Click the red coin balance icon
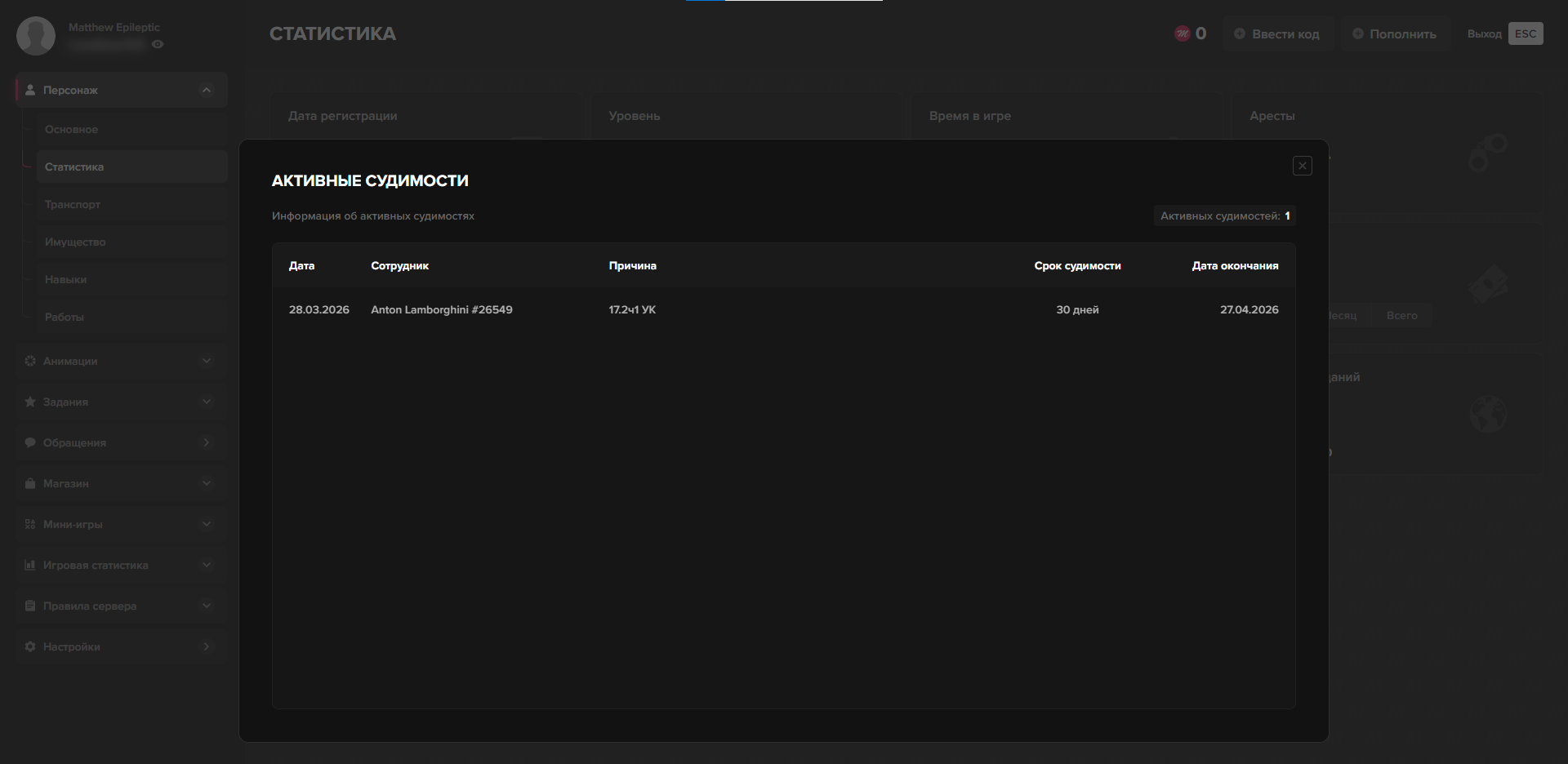The image size is (1568, 764). tap(1182, 34)
